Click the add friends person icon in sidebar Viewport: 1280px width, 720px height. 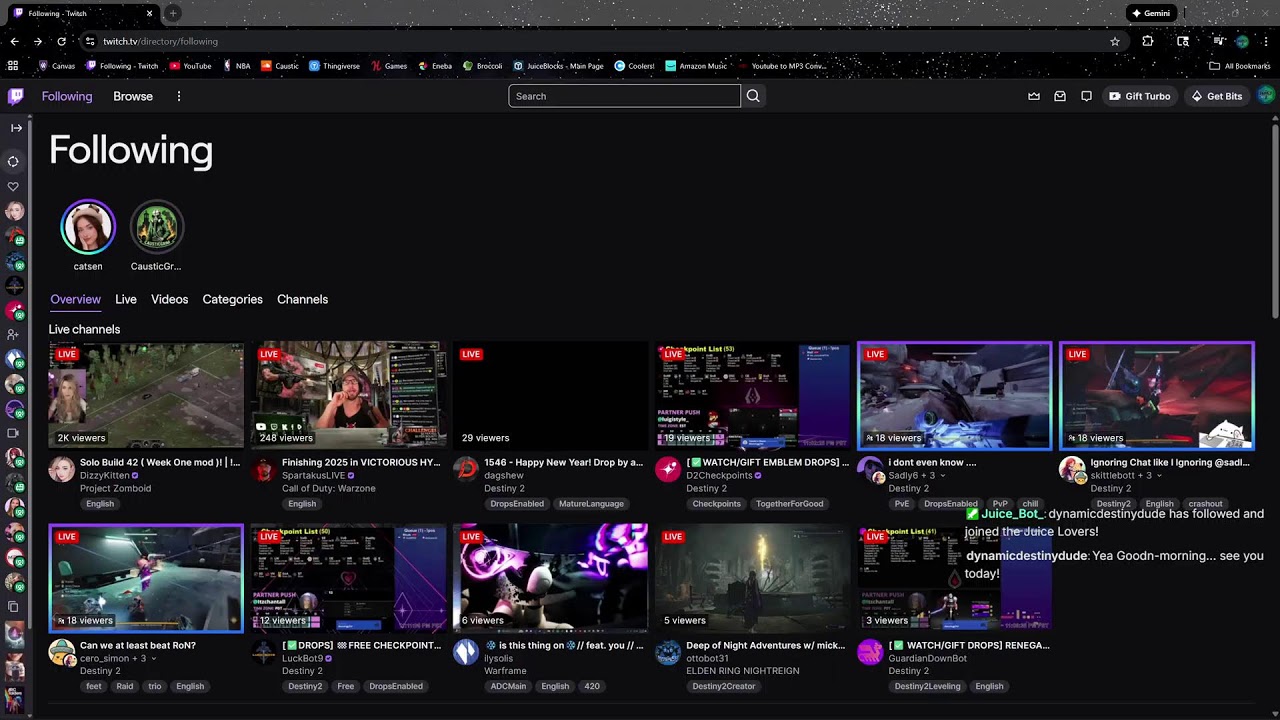(13, 334)
